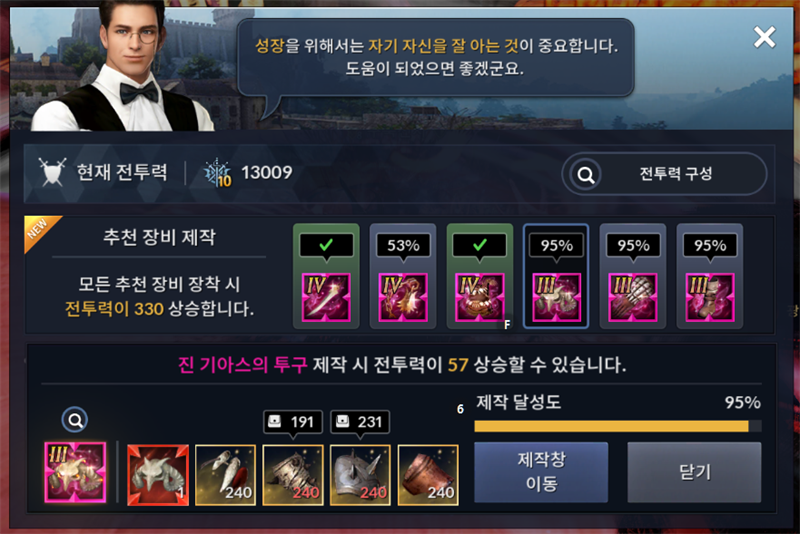Close the dialog with the X icon

point(764,37)
